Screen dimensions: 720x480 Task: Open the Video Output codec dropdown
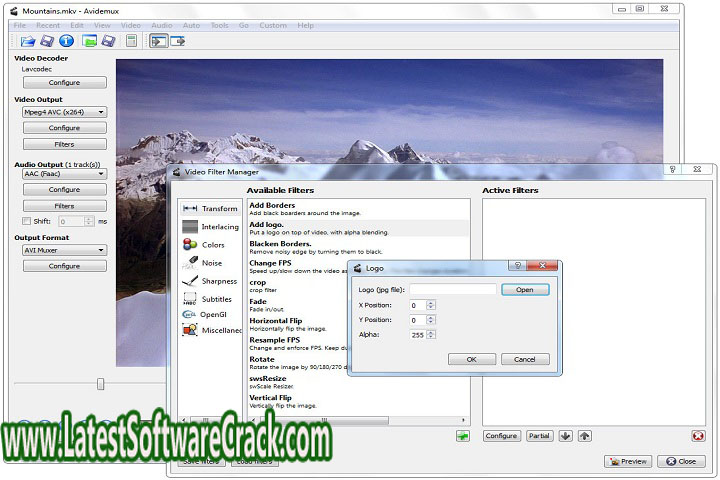[x=64, y=112]
